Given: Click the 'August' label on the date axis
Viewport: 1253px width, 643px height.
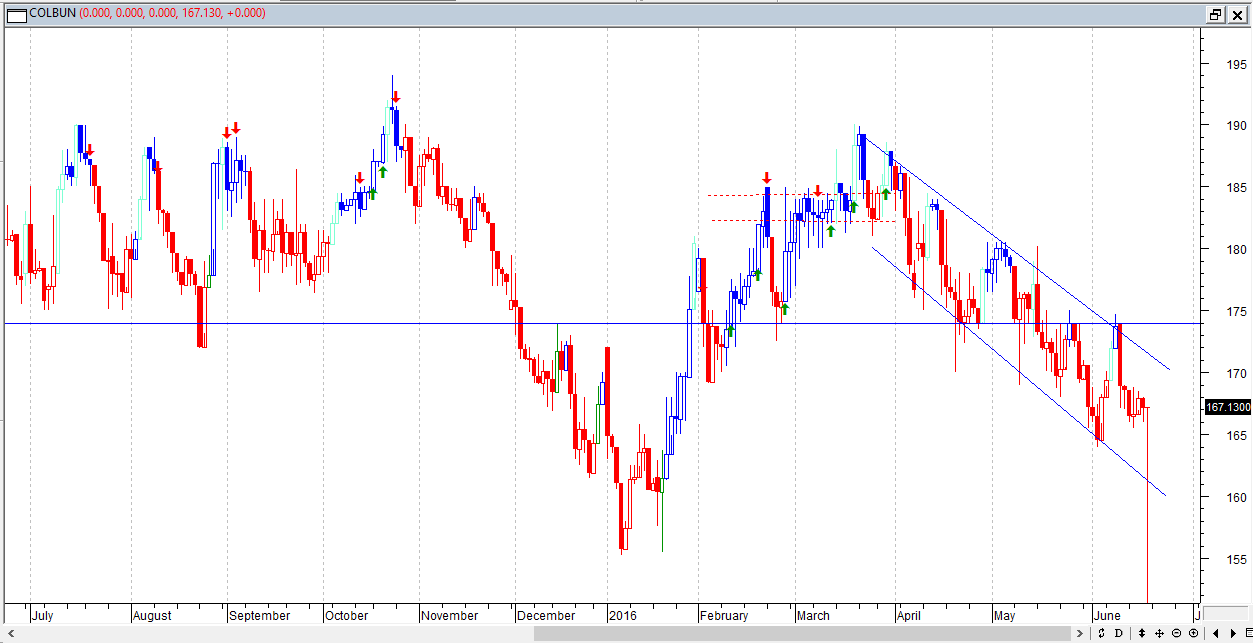Looking at the screenshot, I should (152, 615).
